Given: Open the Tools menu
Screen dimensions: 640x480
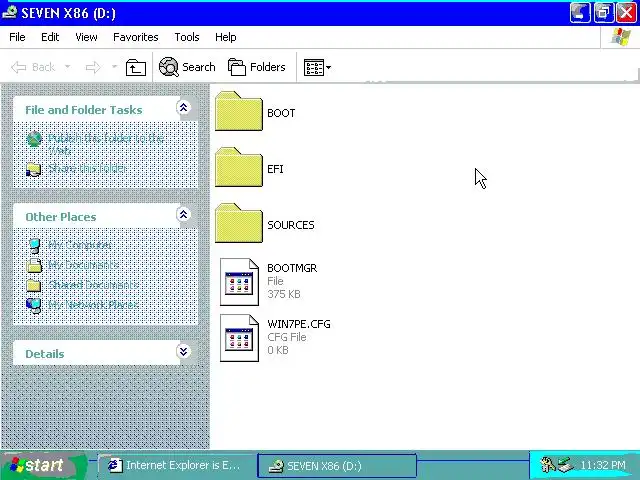Looking at the screenshot, I should 187,37.
